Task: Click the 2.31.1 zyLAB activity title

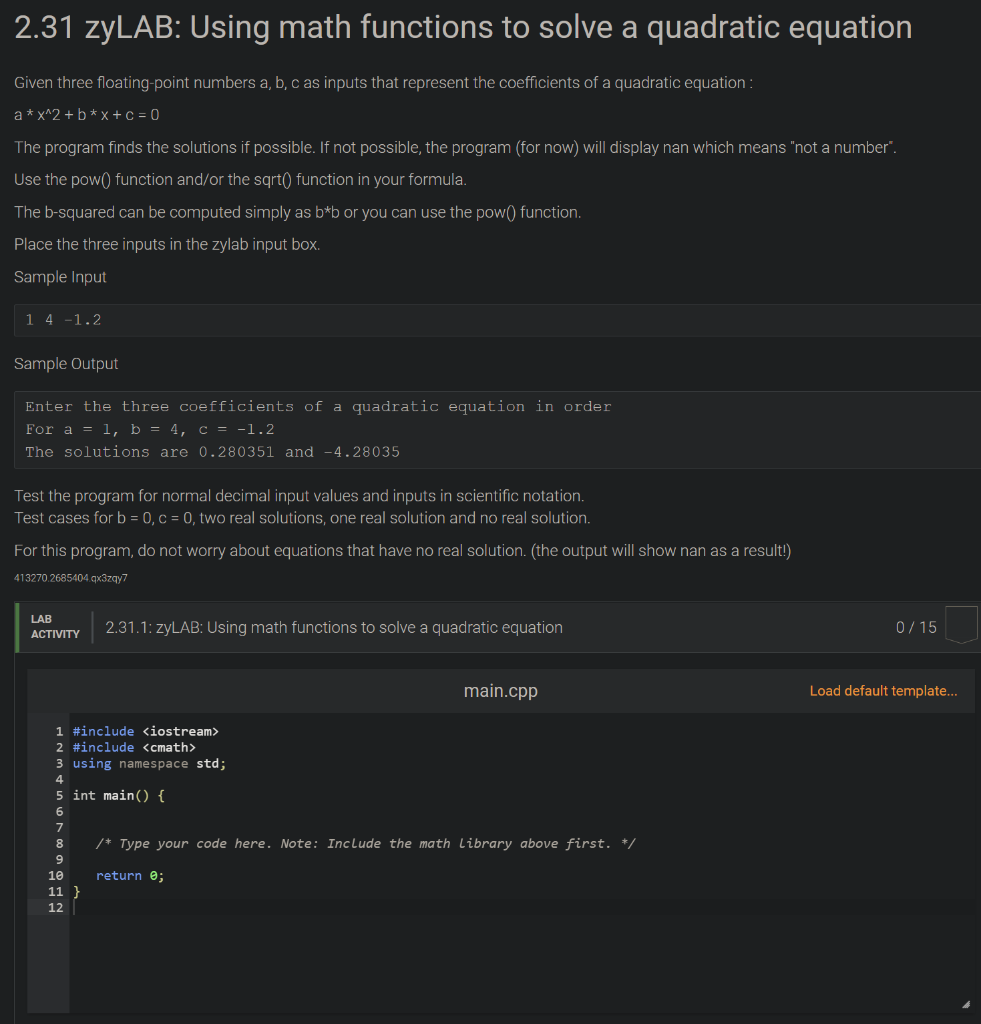Action: pyautogui.click(x=334, y=628)
